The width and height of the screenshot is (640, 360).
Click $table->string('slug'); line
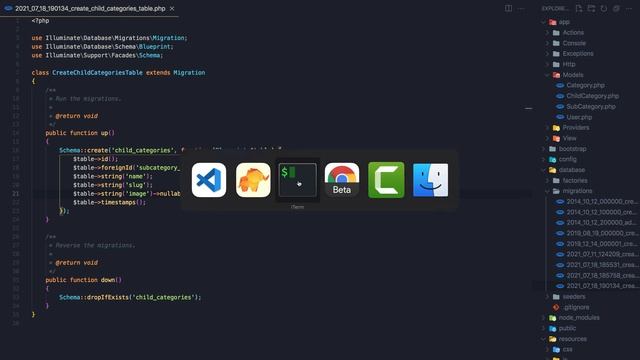[x=113, y=185]
